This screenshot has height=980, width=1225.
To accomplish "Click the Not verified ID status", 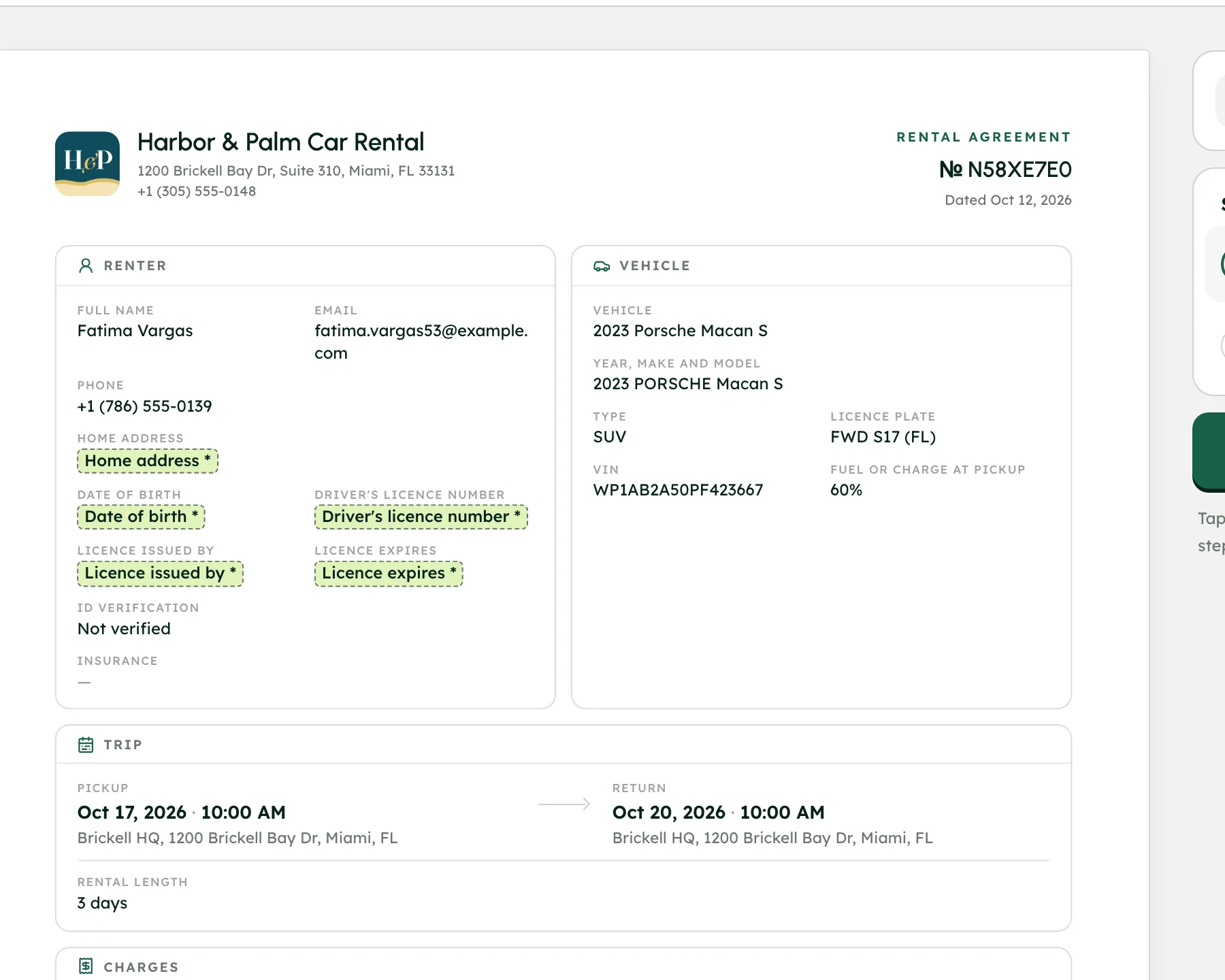I will pyautogui.click(x=124, y=629).
